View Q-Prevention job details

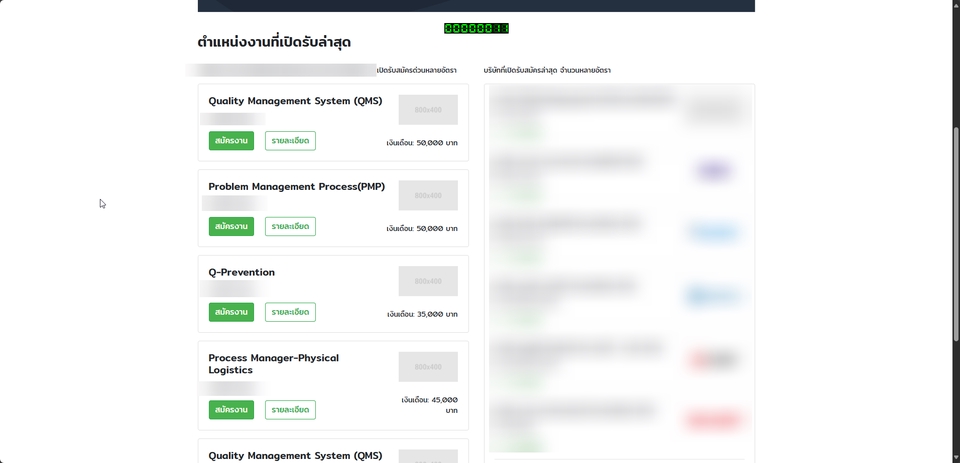[290, 312]
